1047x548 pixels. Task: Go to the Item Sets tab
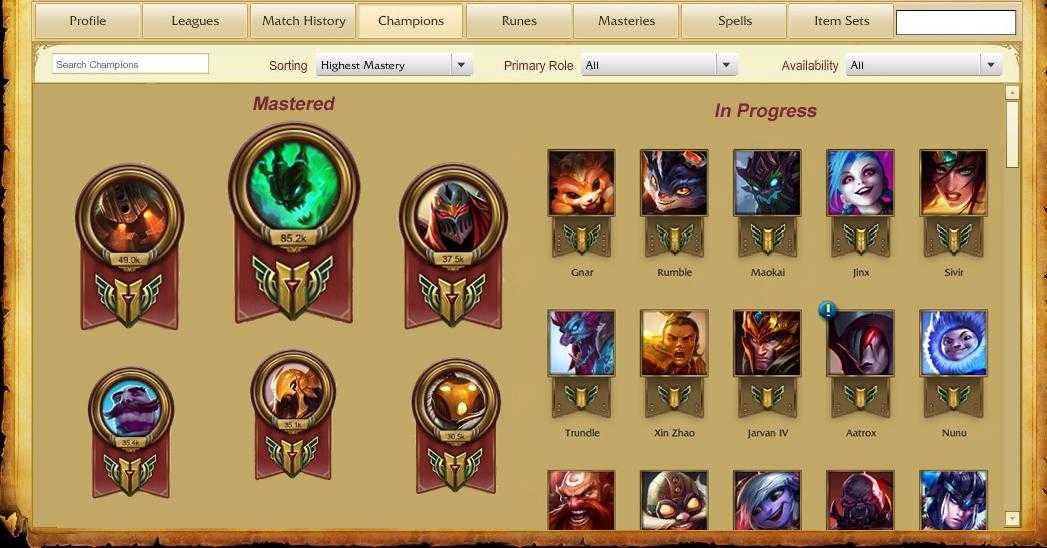click(841, 21)
